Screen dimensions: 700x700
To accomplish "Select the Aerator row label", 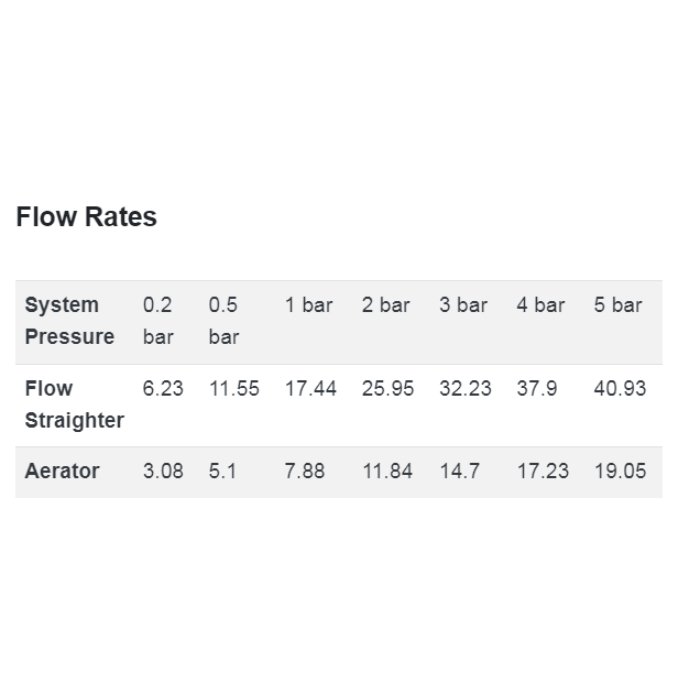I will [x=62, y=471].
